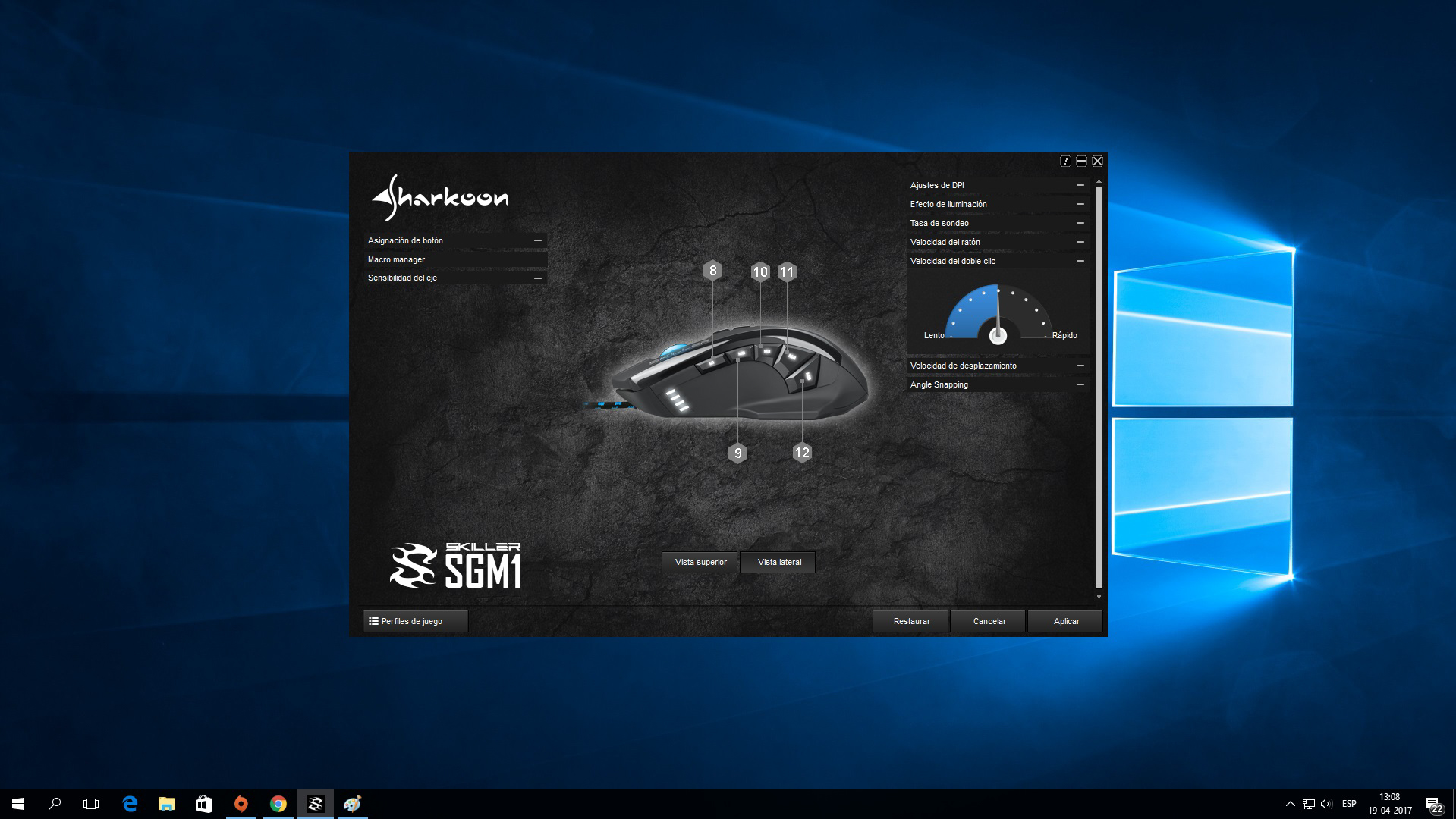The width and height of the screenshot is (1456, 819).
Task: Open taskbar clock and date
Action: click(1389, 804)
